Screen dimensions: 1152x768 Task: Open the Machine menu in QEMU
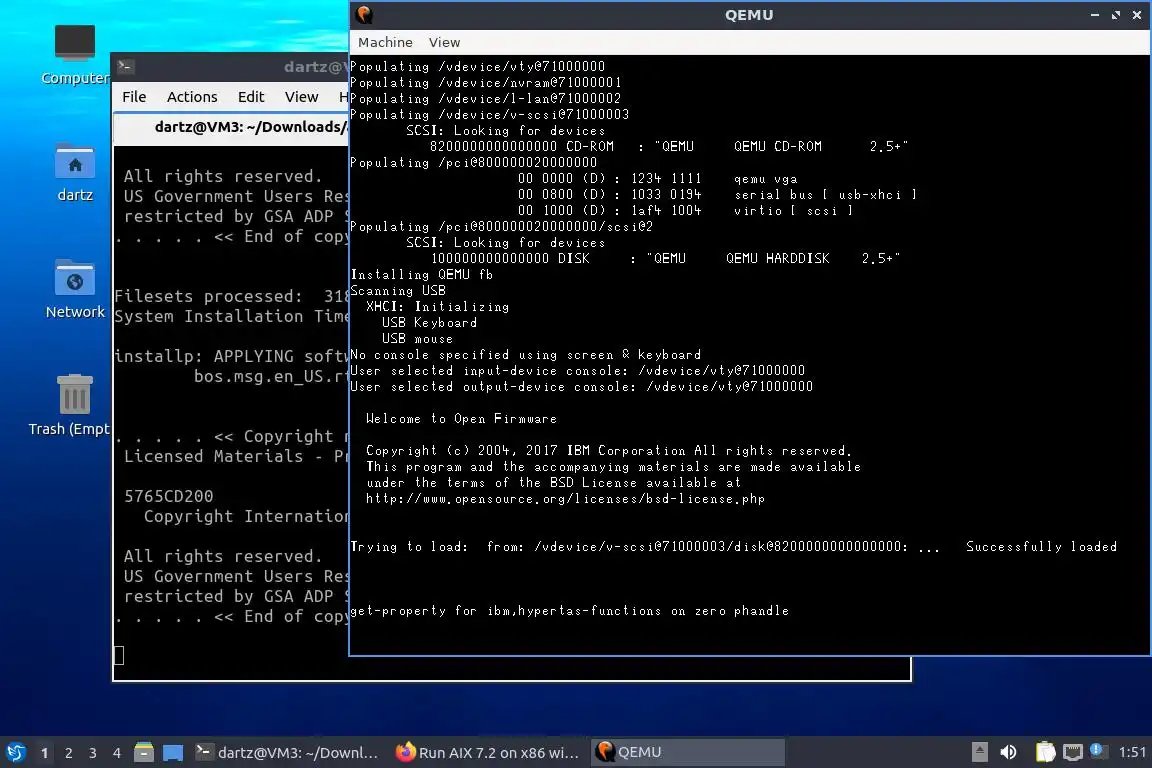tap(385, 43)
